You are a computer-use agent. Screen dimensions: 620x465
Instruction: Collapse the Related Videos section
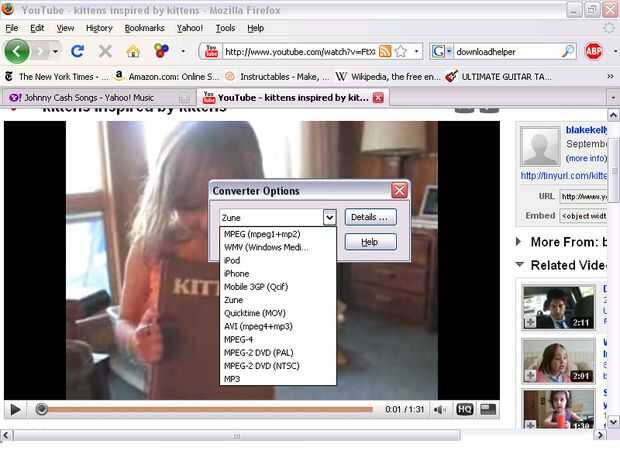coord(520,264)
